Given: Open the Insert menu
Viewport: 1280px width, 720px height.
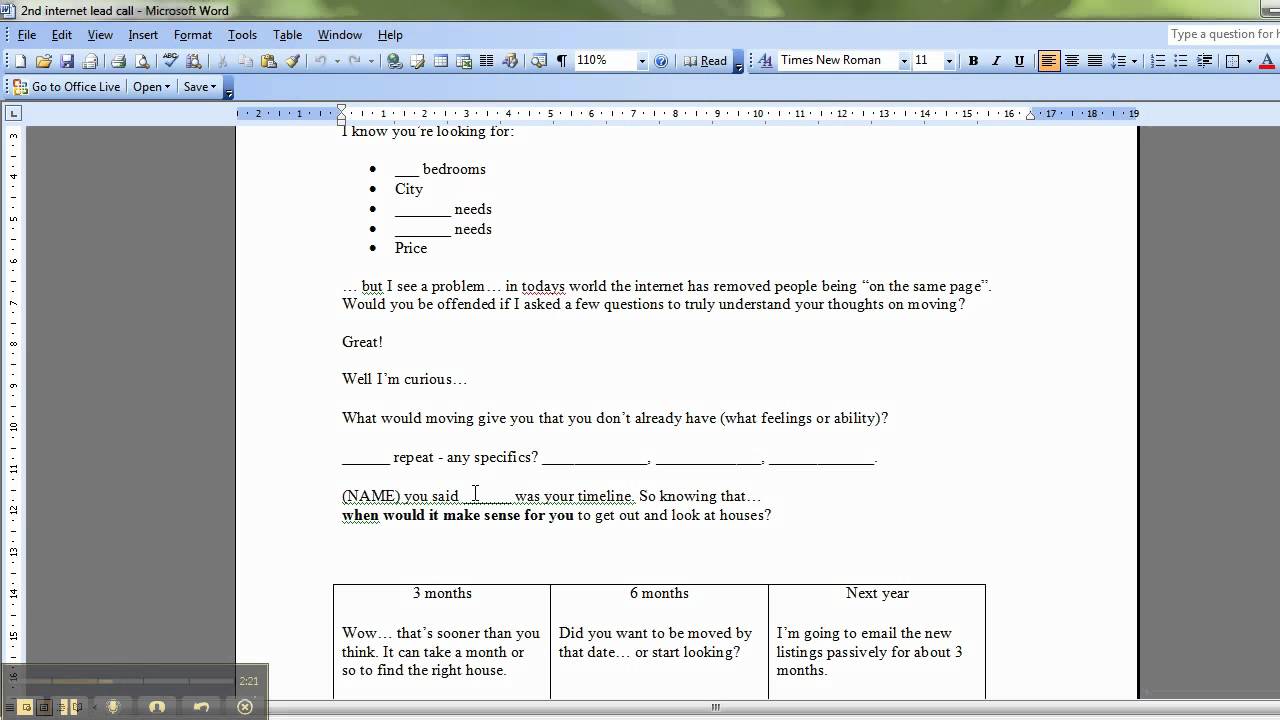Looking at the screenshot, I should tap(143, 35).
